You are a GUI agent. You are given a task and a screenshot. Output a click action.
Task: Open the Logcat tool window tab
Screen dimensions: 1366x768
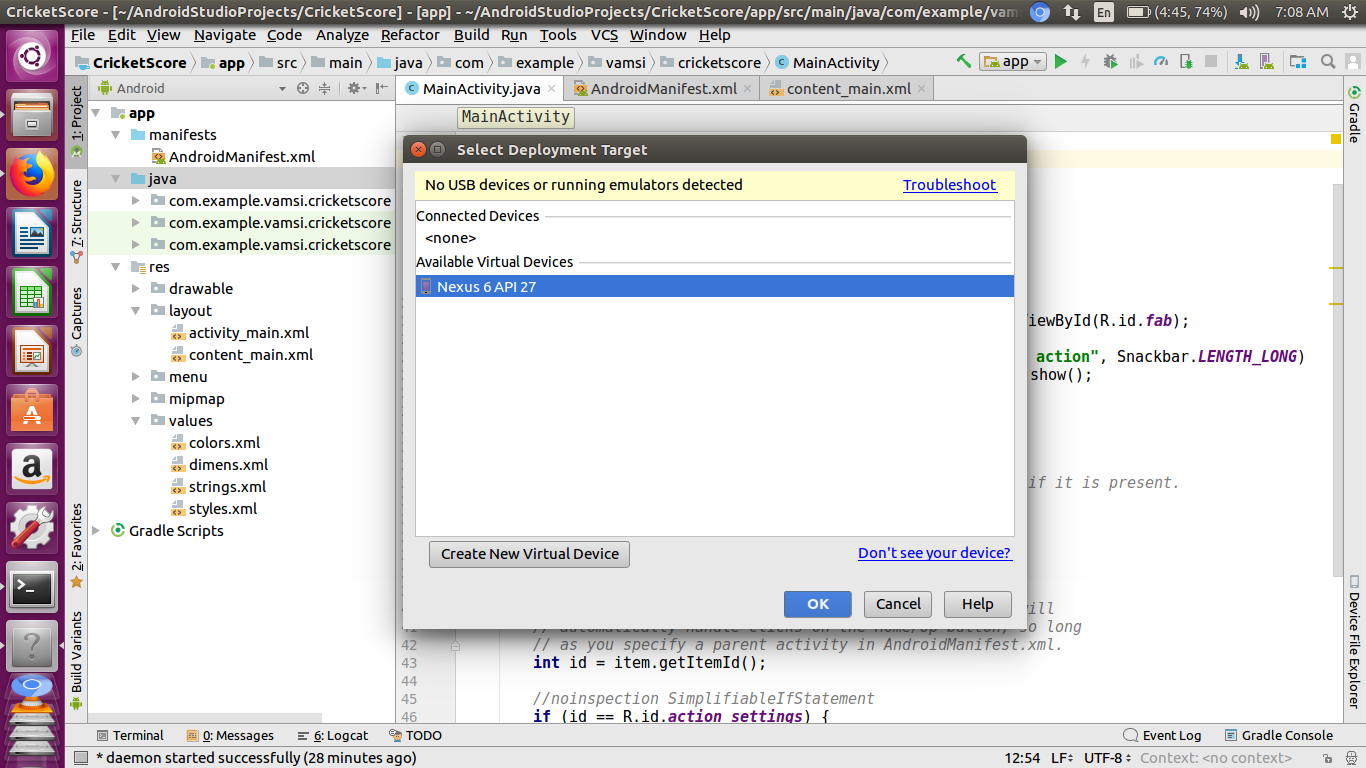click(x=332, y=735)
